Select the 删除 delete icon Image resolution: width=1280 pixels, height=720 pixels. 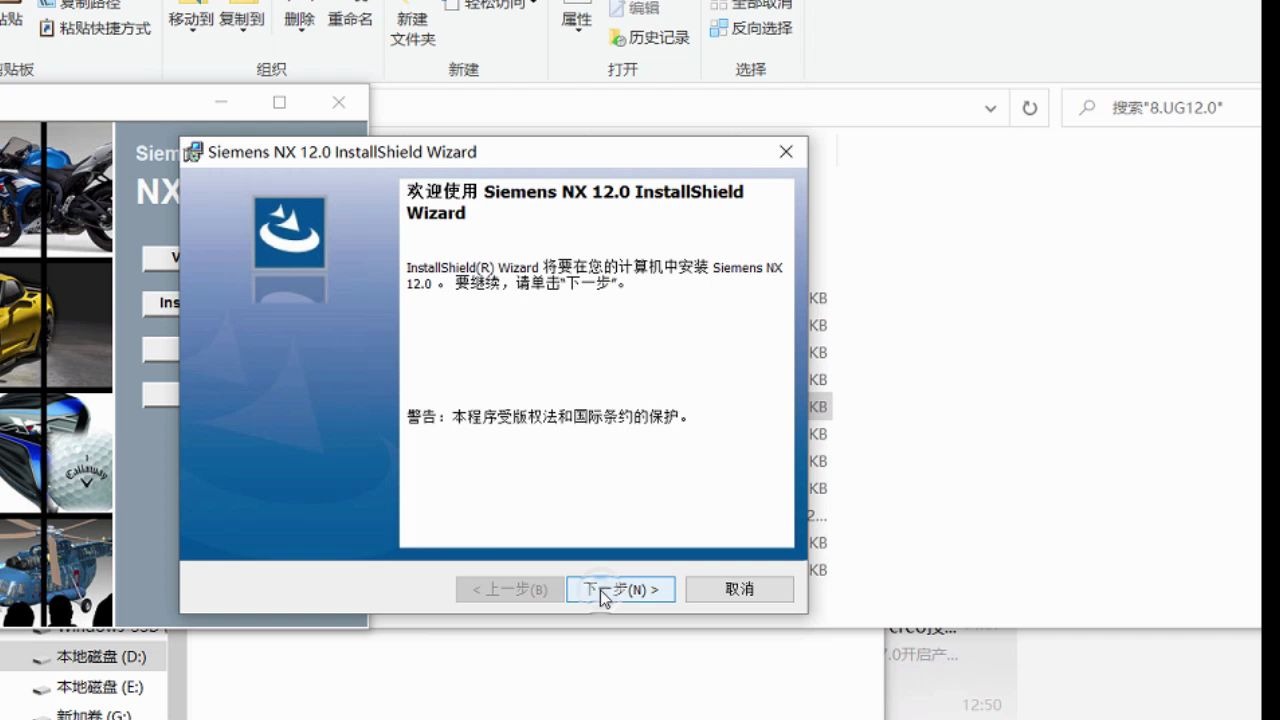click(299, 20)
